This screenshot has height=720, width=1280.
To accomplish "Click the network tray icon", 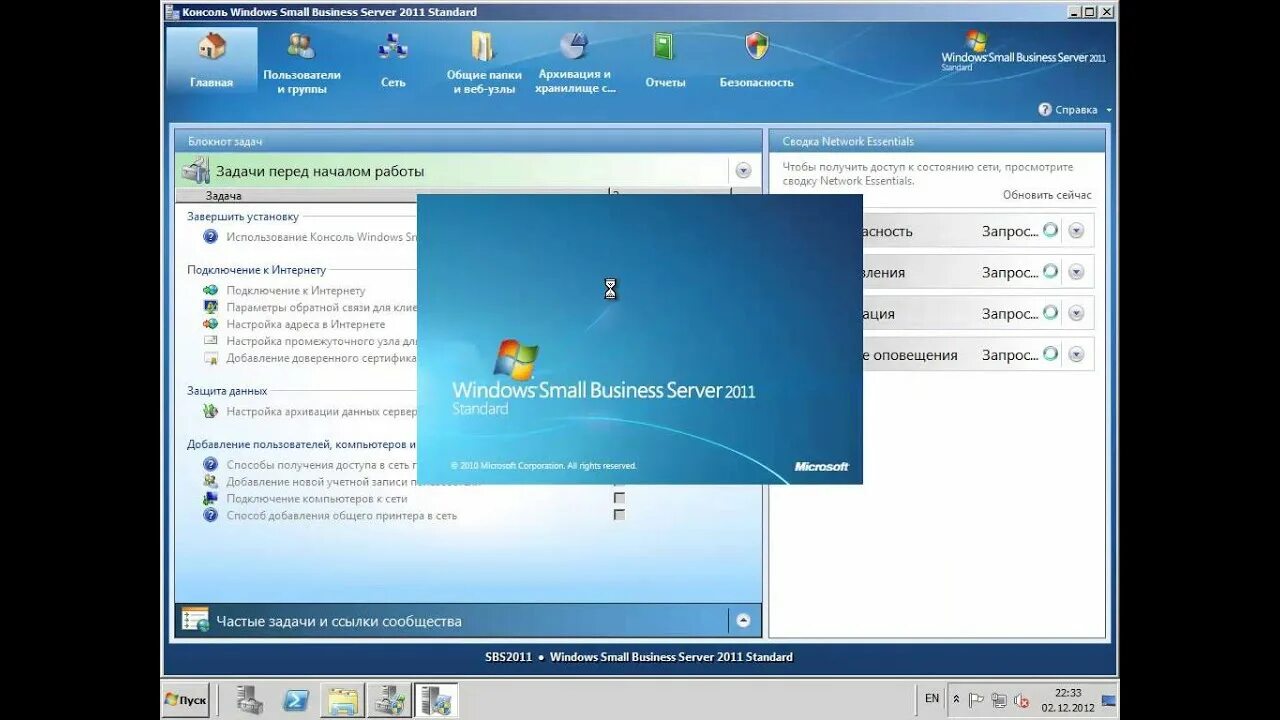I will [x=999, y=700].
